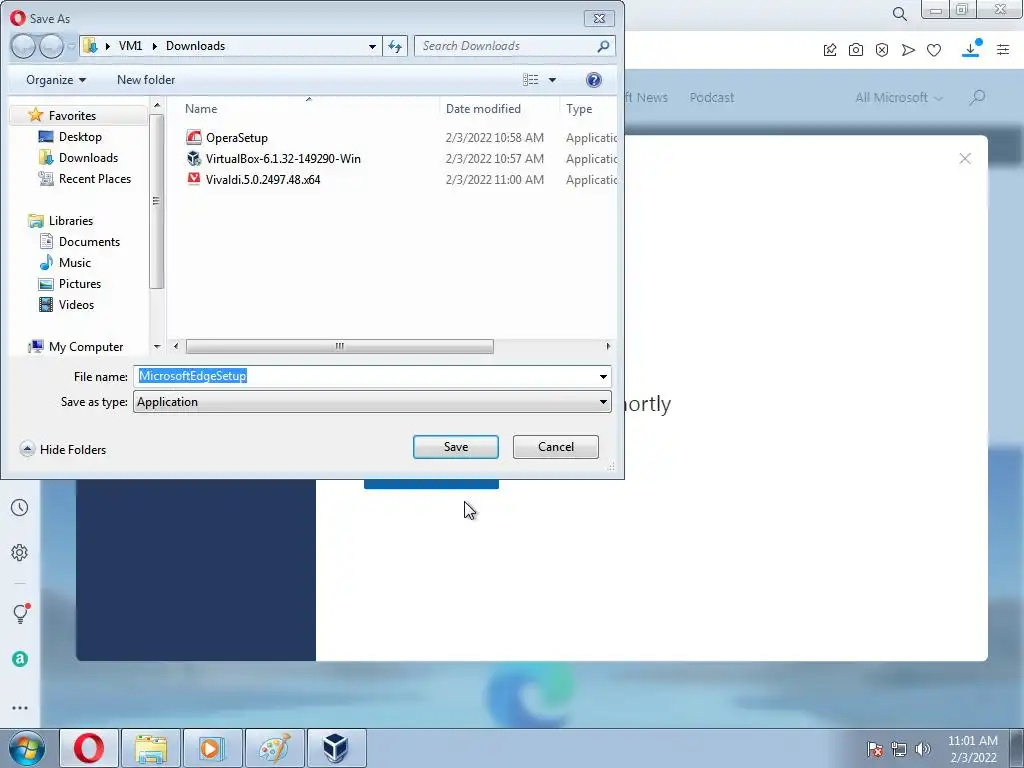The width and height of the screenshot is (1024, 768).
Task: Click Downloads in the address breadcrumb
Action: tap(195, 46)
